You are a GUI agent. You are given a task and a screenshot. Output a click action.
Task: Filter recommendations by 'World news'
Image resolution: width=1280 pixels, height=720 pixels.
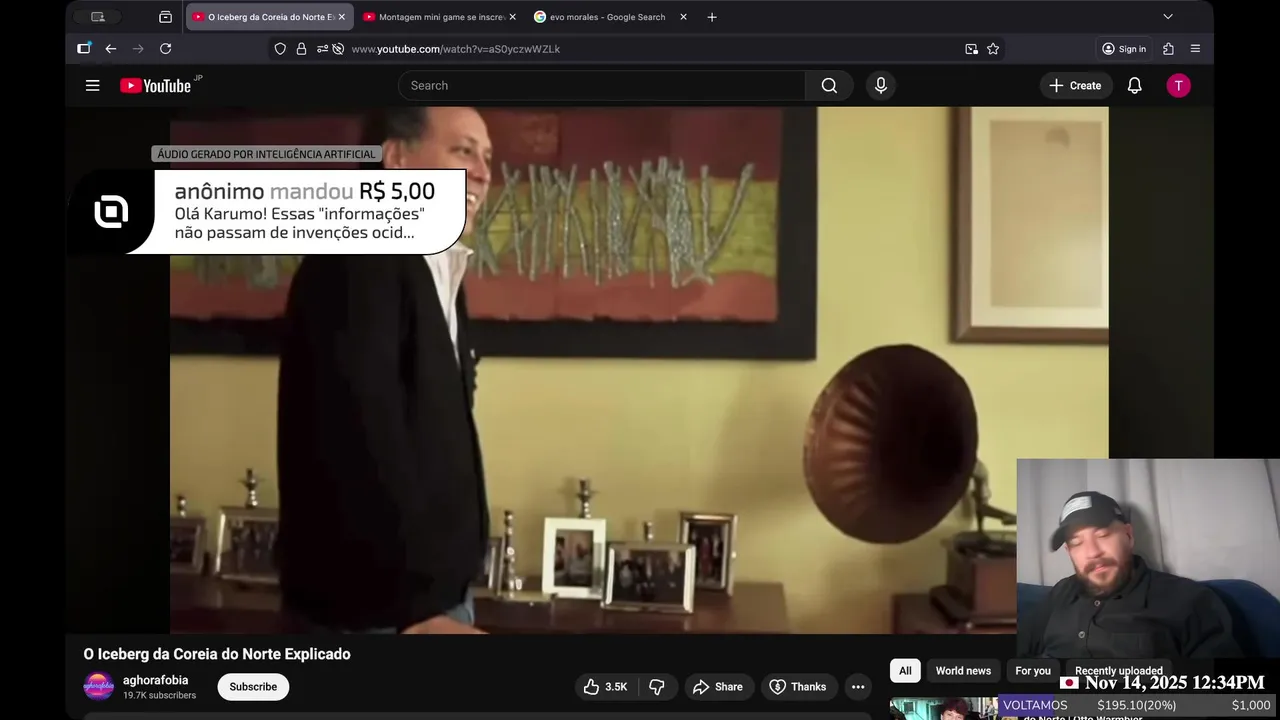(963, 671)
